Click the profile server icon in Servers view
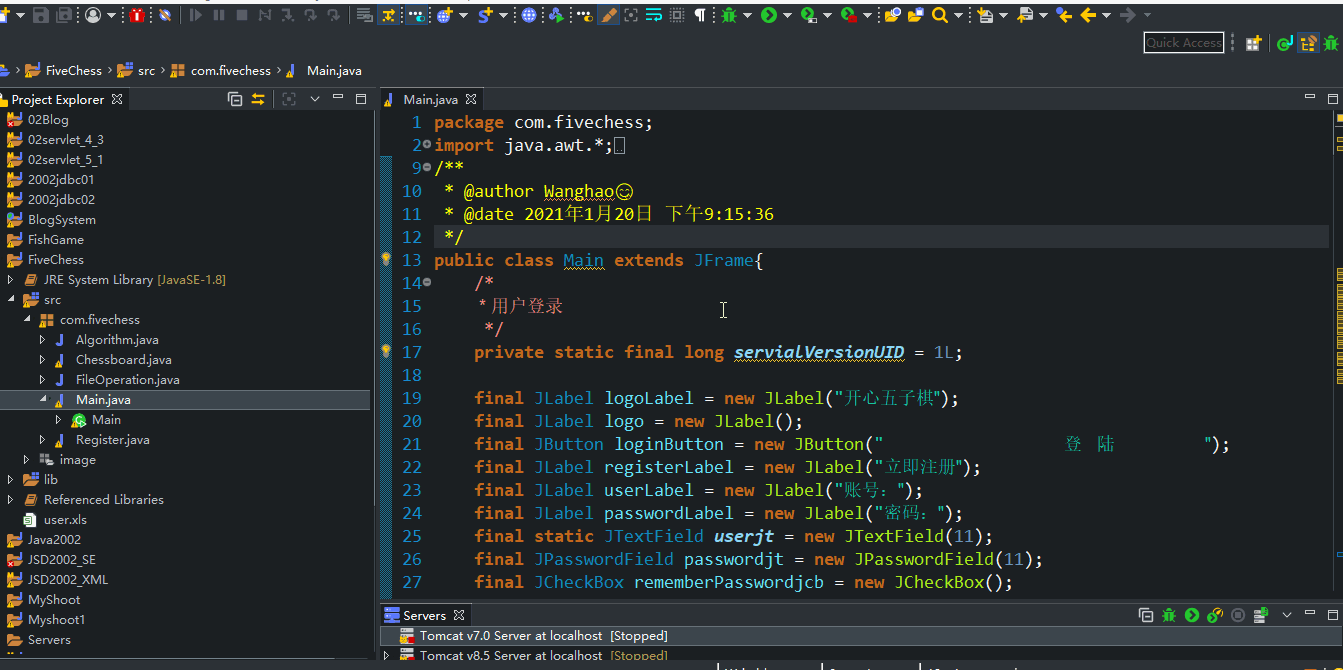 [x=1215, y=615]
